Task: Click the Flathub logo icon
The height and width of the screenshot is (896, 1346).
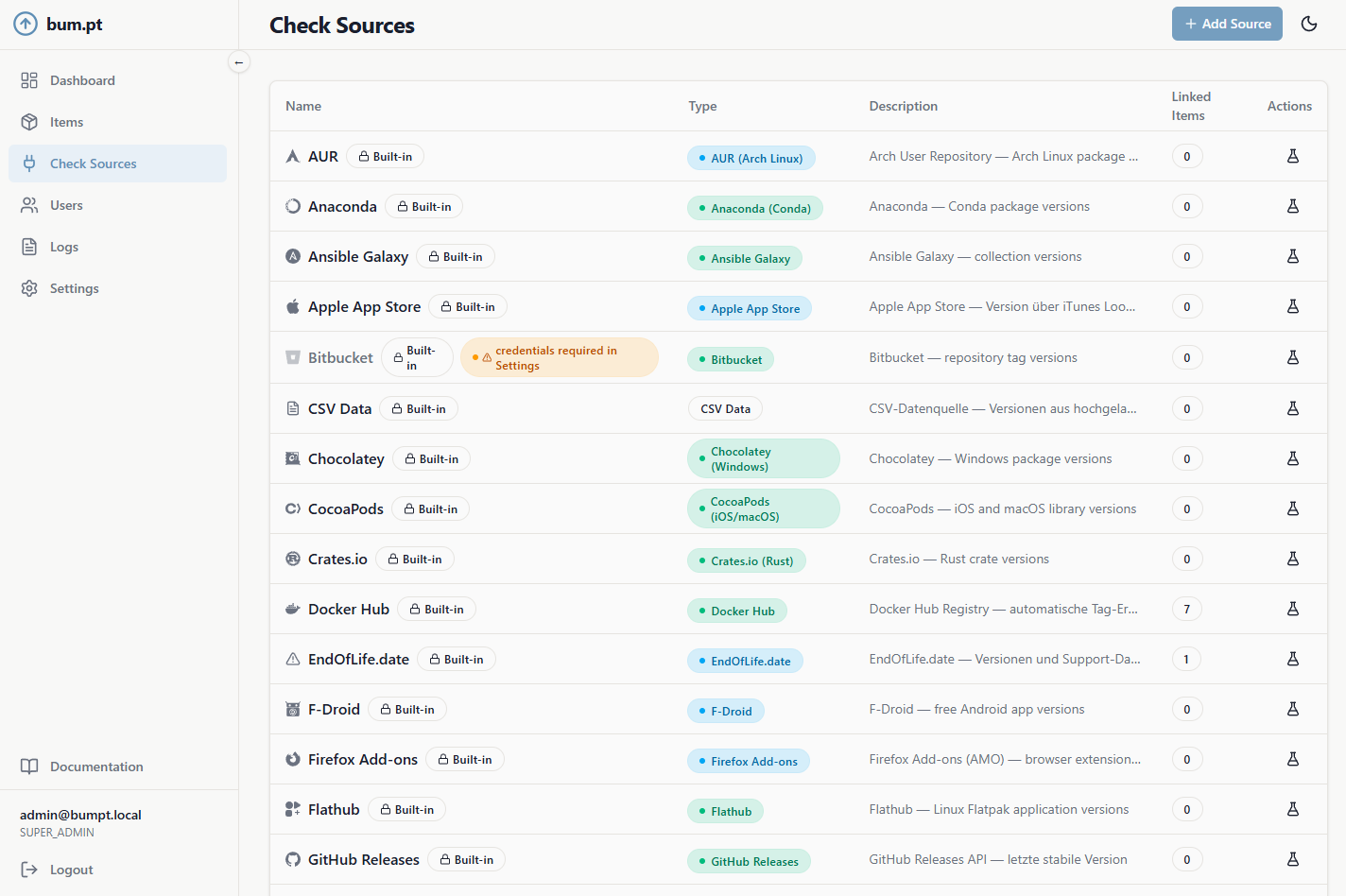Action: point(293,809)
